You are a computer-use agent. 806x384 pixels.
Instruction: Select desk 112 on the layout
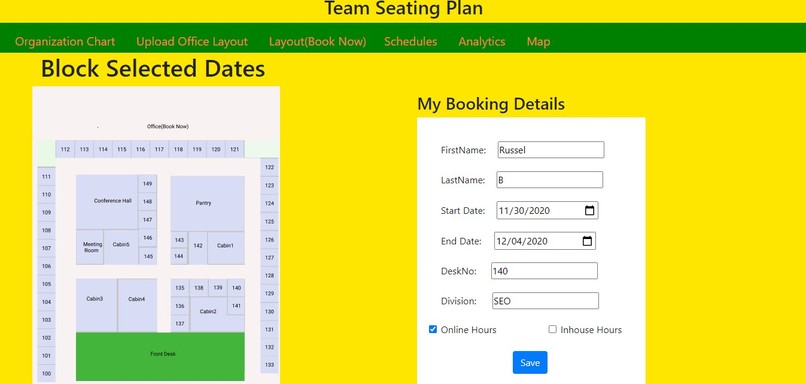point(65,150)
